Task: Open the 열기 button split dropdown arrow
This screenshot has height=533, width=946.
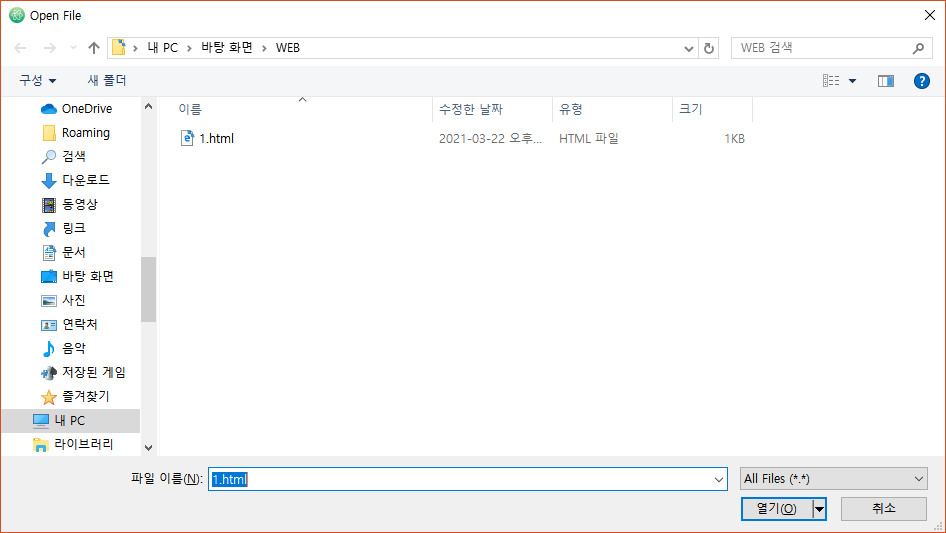Action: 819,509
